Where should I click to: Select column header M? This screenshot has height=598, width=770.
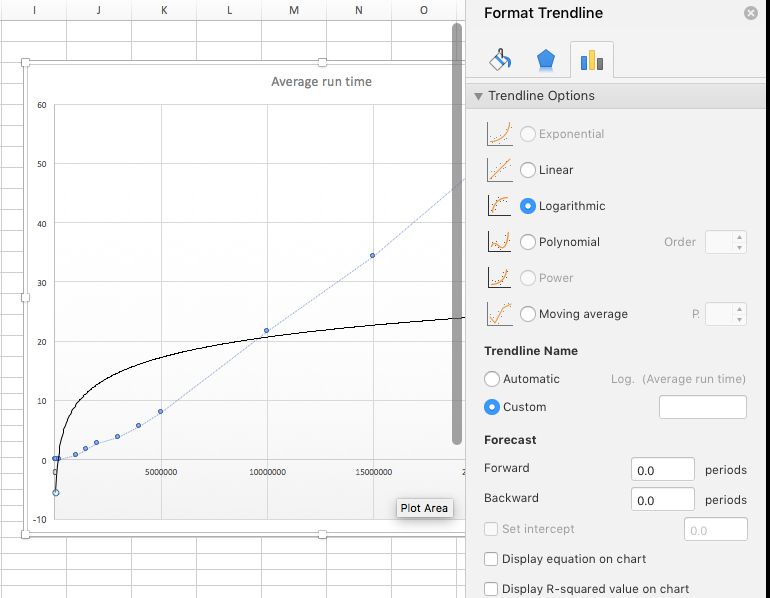click(x=294, y=10)
